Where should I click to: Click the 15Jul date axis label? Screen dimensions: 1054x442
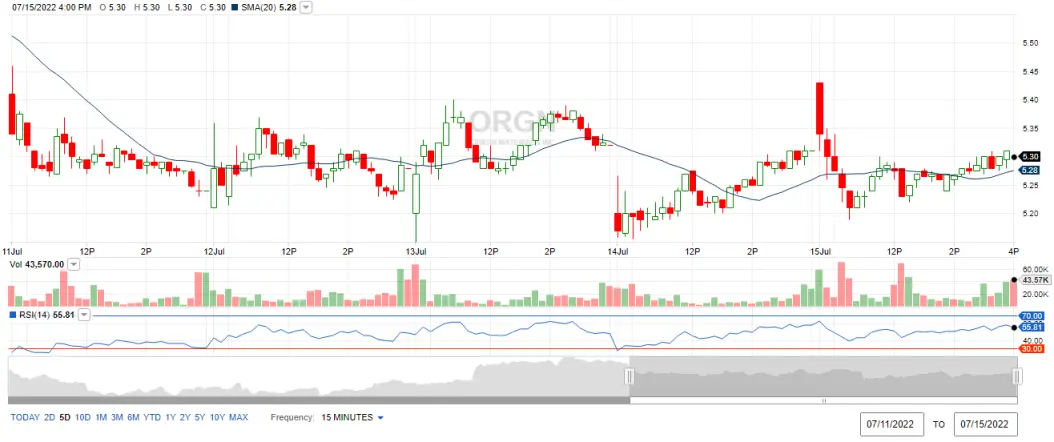tap(819, 251)
